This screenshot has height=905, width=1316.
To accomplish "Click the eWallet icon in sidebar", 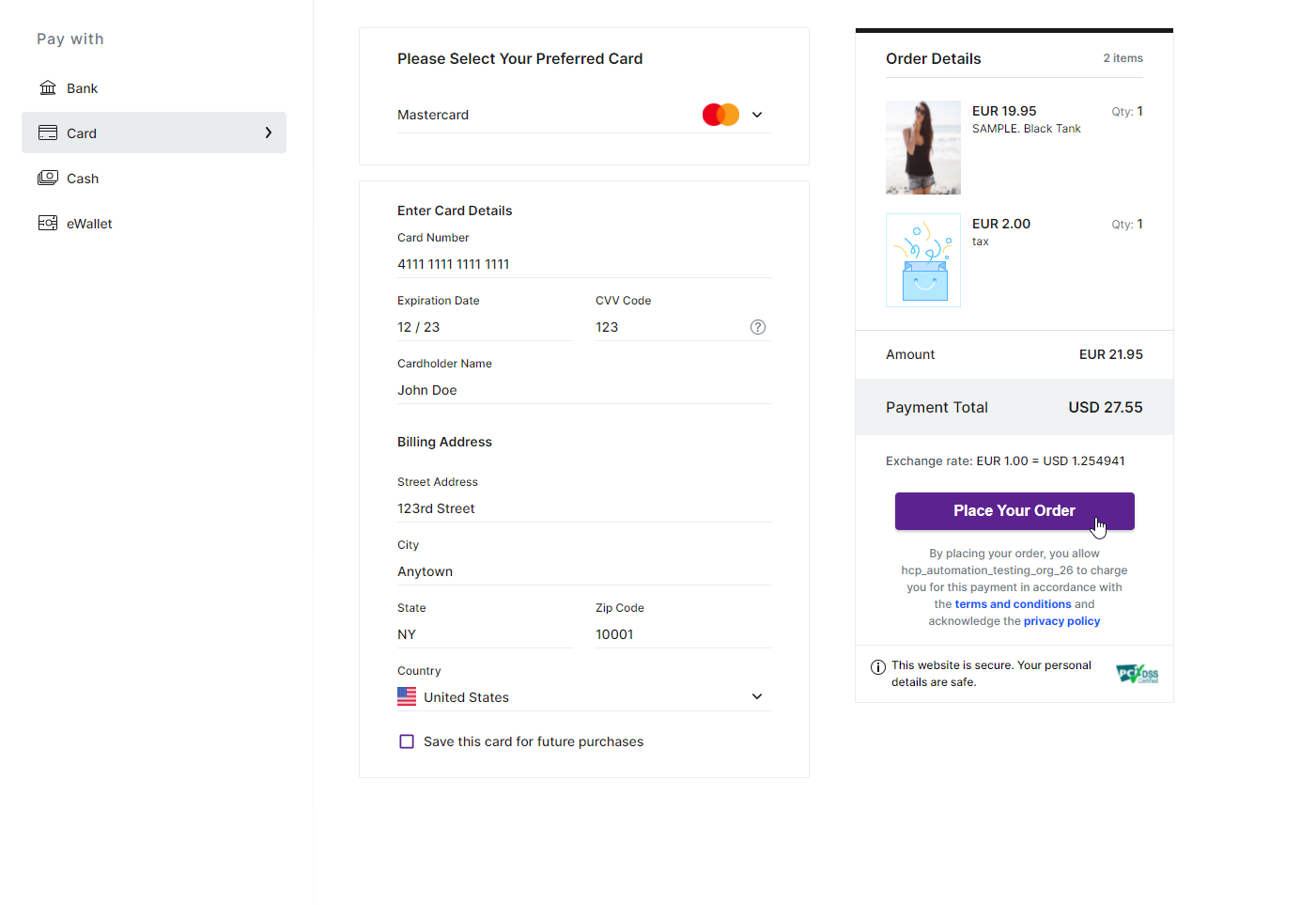I will 48,224.
